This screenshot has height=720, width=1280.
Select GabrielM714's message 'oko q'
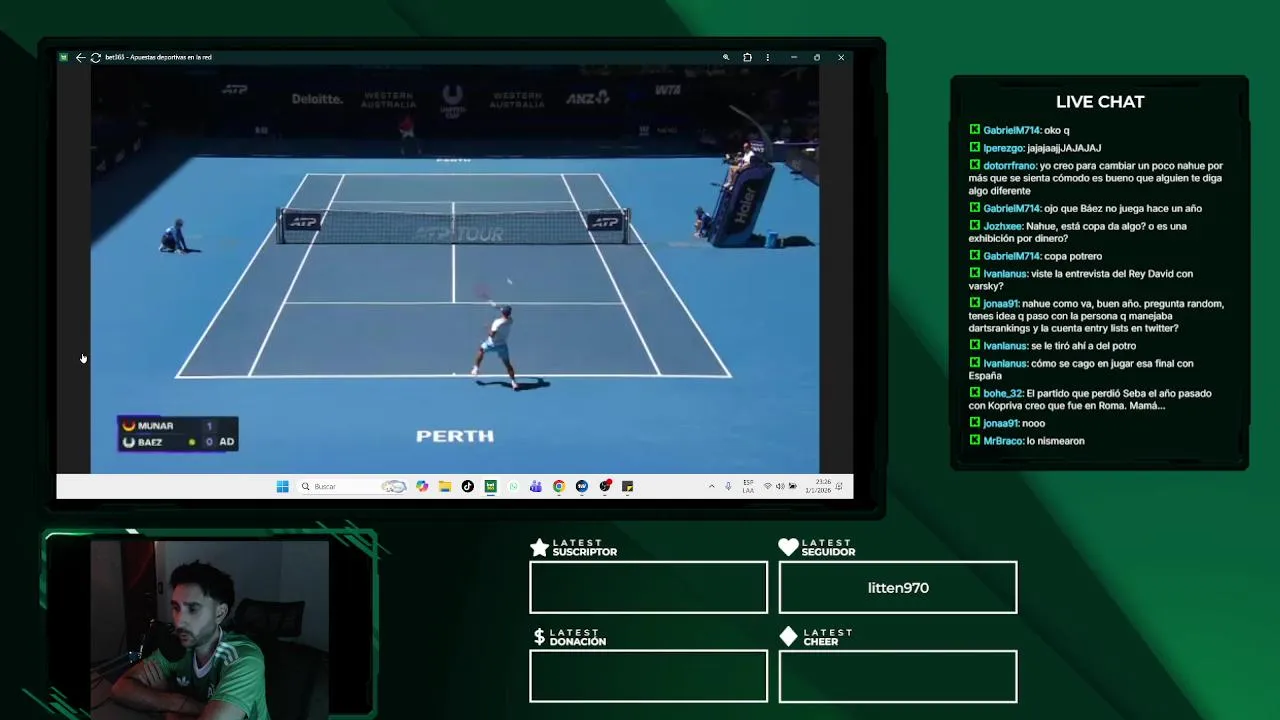pyautogui.click(x=1019, y=130)
